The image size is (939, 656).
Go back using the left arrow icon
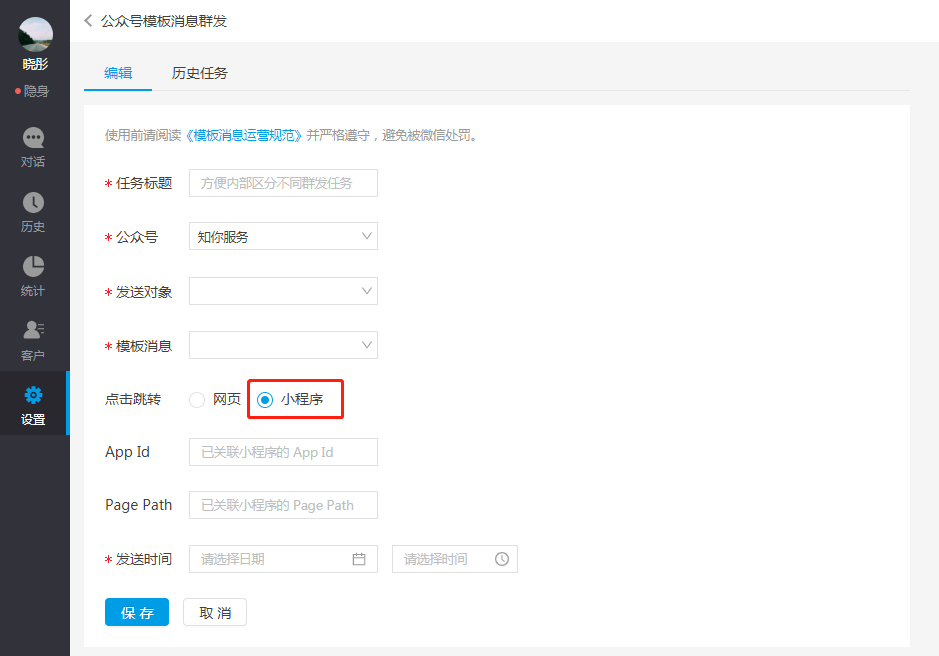(89, 21)
